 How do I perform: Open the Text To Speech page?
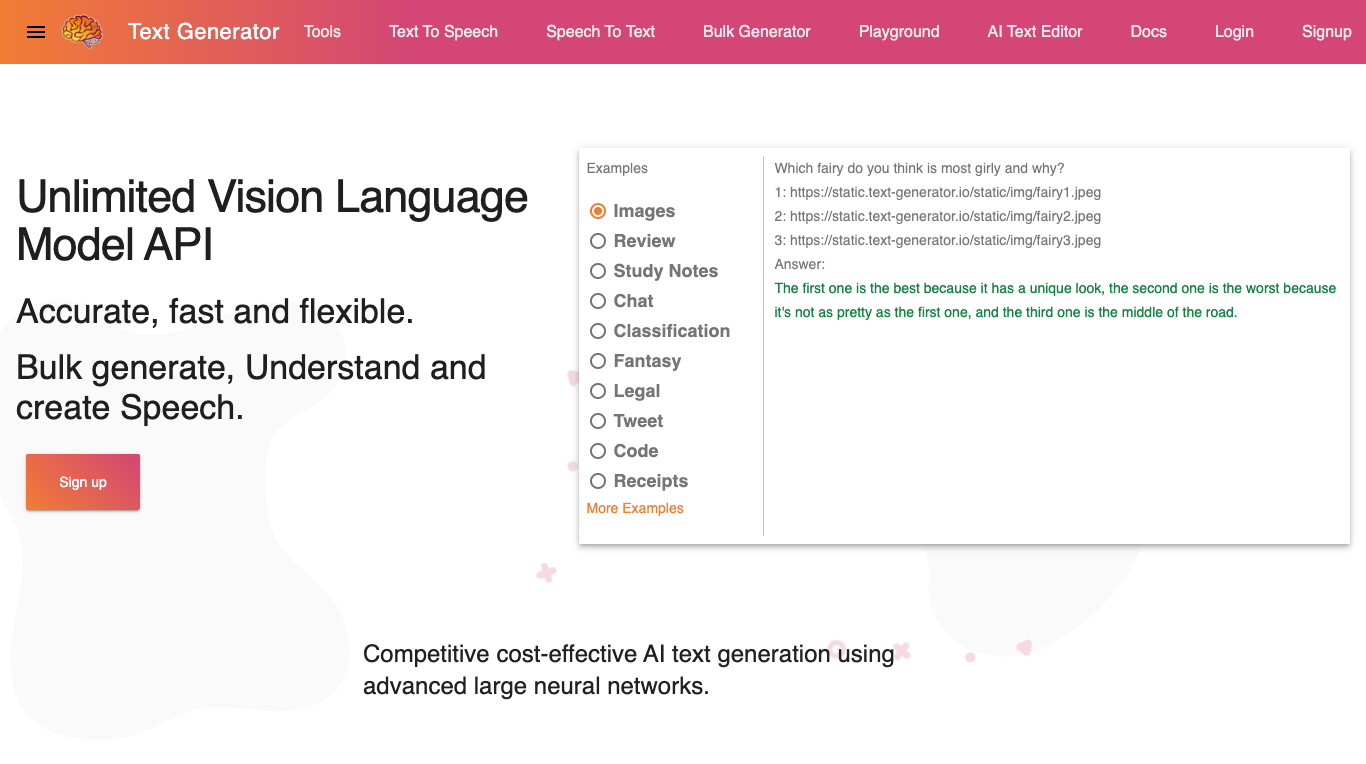coord(443,31)
